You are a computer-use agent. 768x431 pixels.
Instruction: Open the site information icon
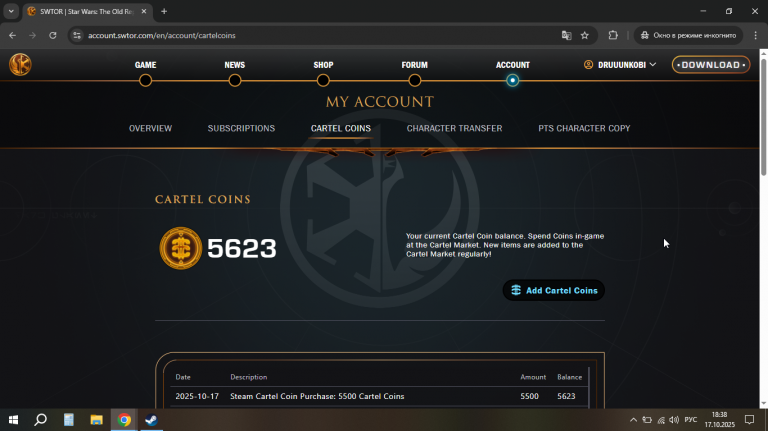(77, 35)
